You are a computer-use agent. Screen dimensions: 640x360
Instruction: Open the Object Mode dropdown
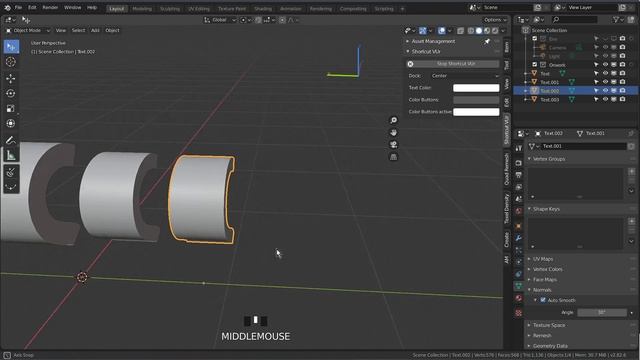(27, 31)
